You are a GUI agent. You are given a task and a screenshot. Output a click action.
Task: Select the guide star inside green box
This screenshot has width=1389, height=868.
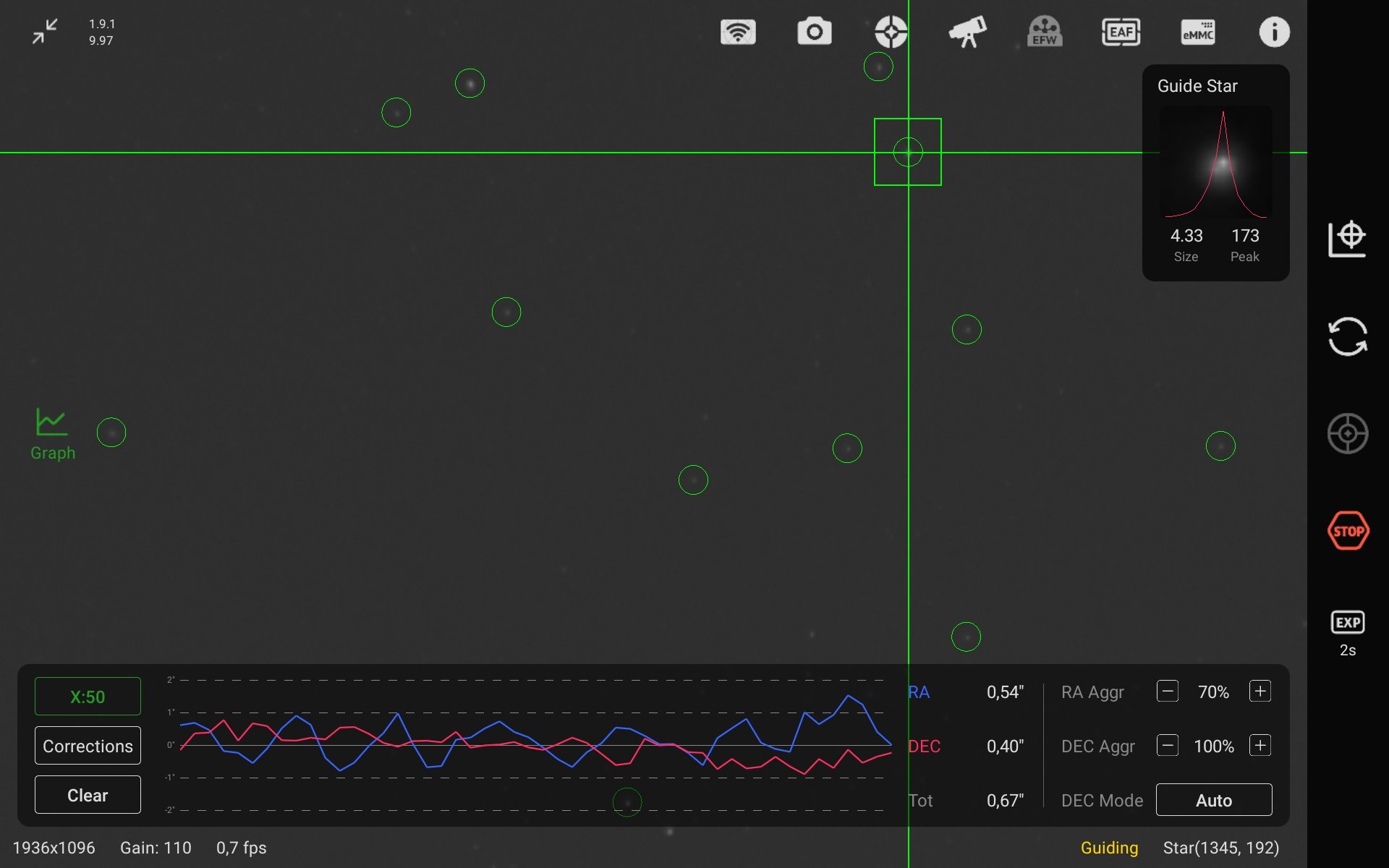908,152
